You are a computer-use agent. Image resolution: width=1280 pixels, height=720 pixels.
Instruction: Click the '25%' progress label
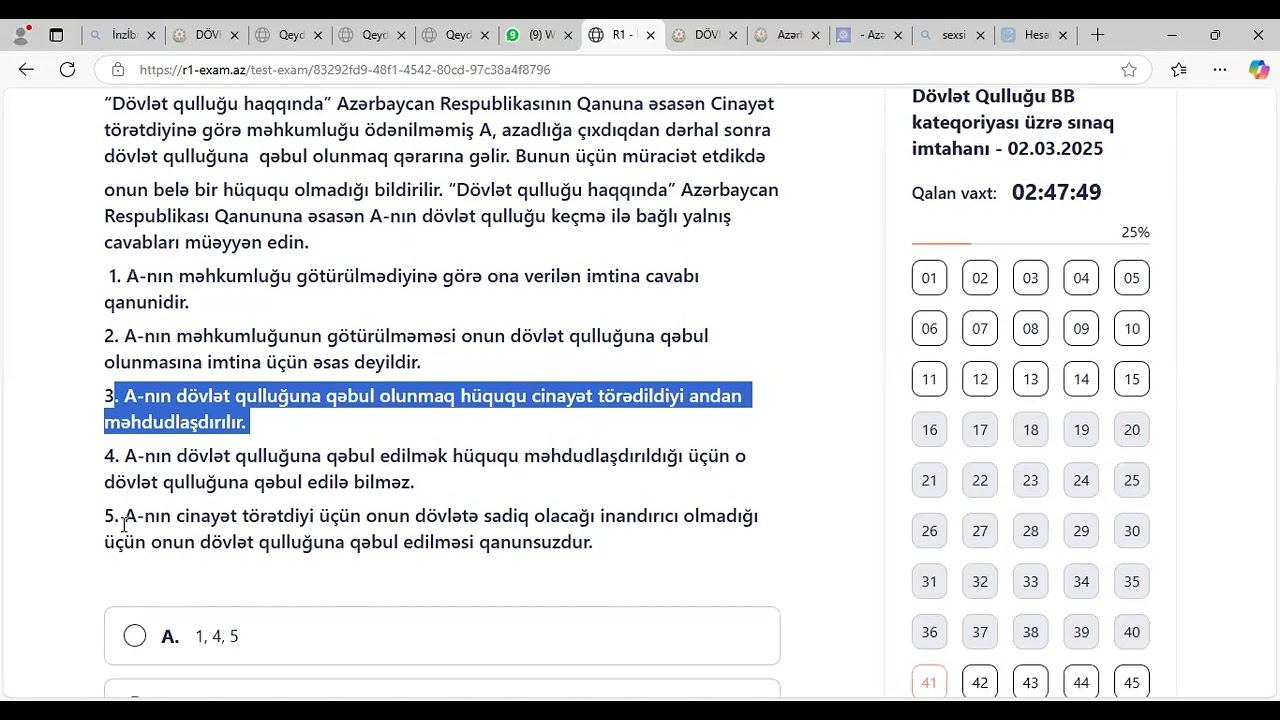pyautogui.click(x=1135, y=232)
